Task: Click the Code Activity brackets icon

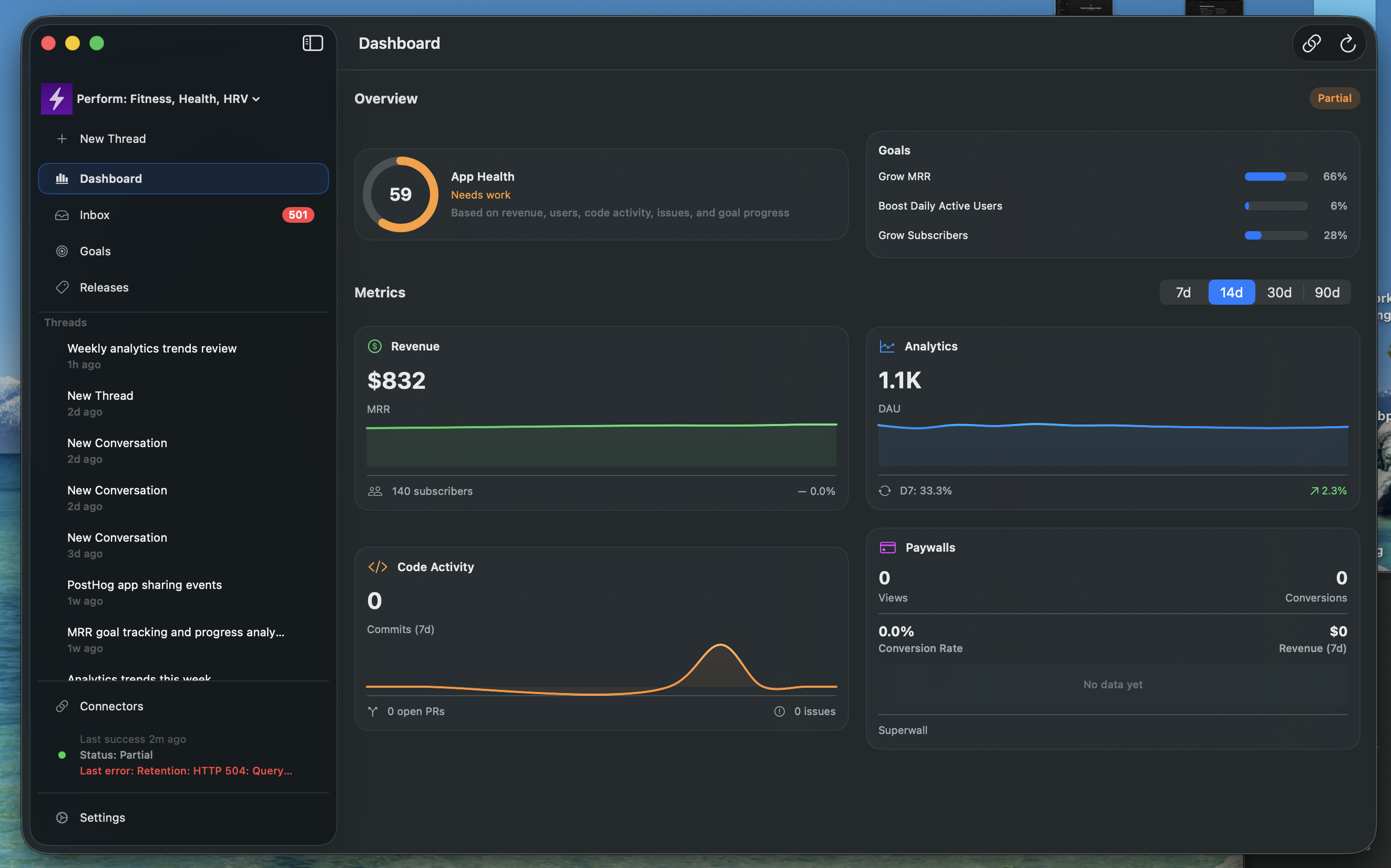Action: click(377, 566)
